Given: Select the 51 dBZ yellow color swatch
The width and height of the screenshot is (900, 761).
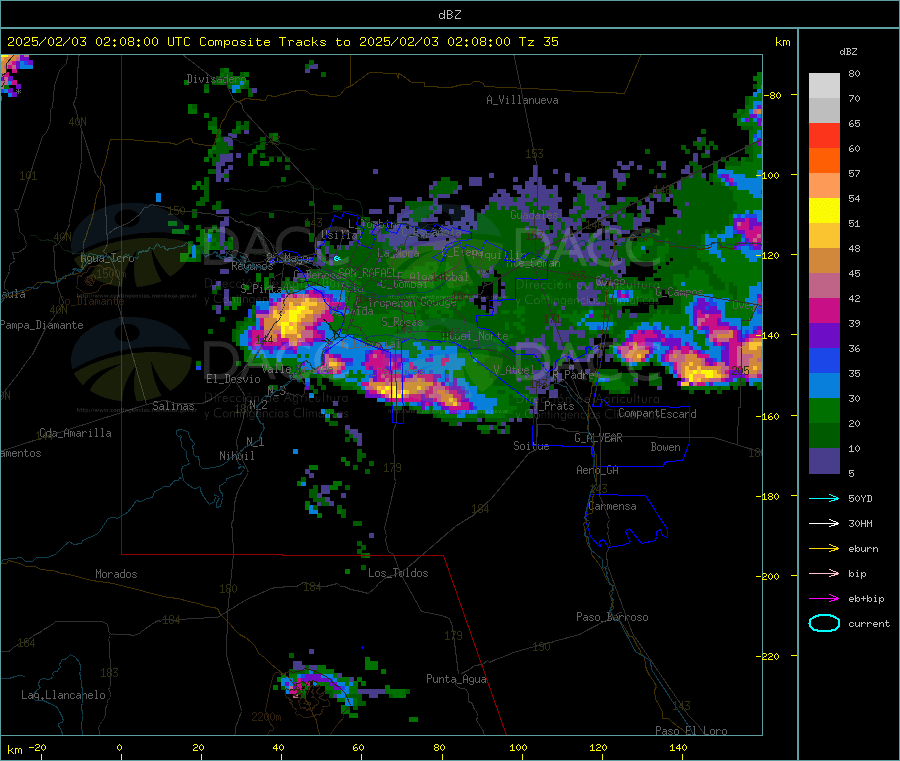Looking at the screenshot, I should [824, 211].
